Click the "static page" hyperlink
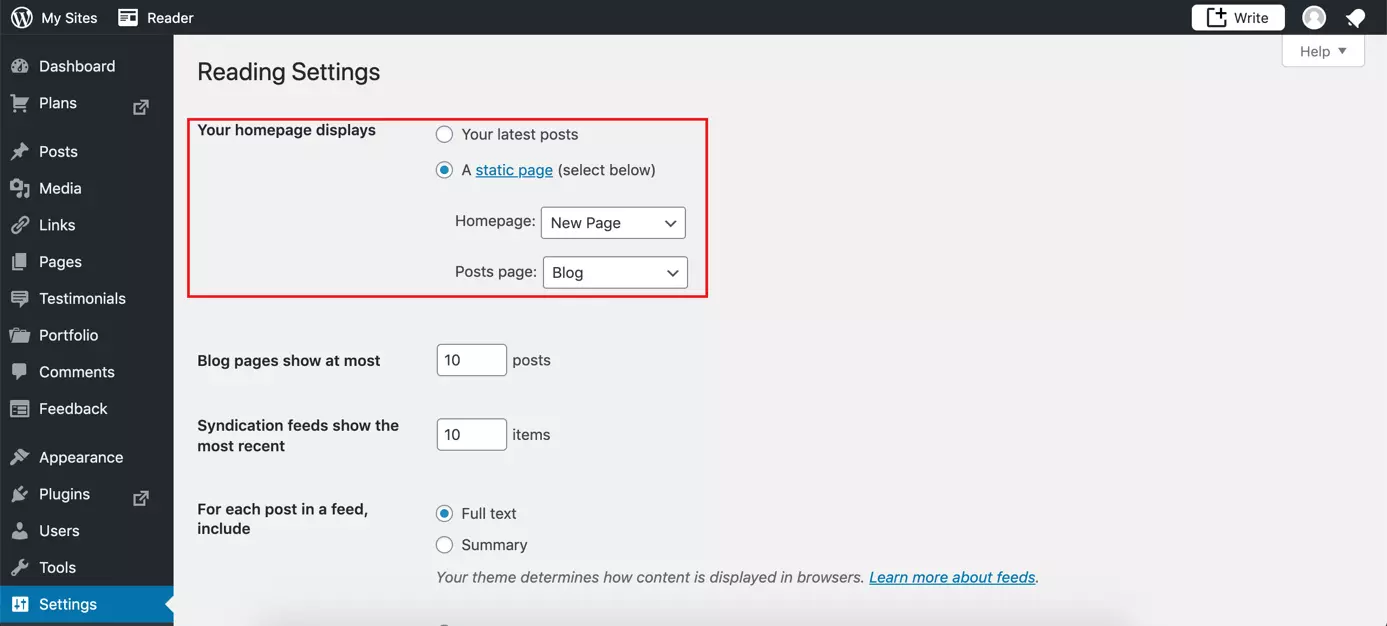The image size is (1387, 626). tap(514, 170)
